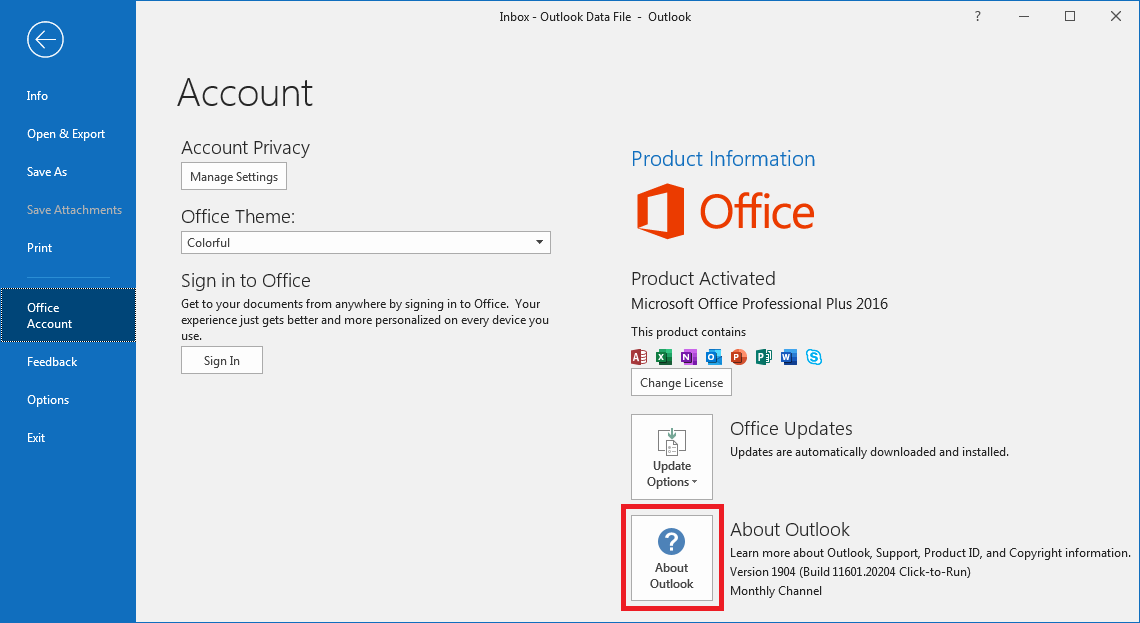Go to the Info tab
Viewport: 1140px width, 623px height.
pyautogui.click(x=38, y=96)
